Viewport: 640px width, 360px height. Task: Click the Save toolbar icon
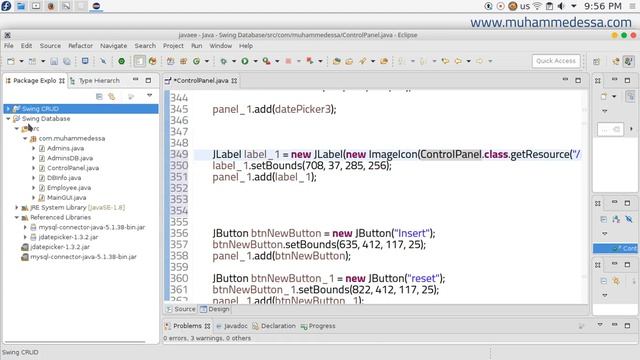(x=54, y=61)
